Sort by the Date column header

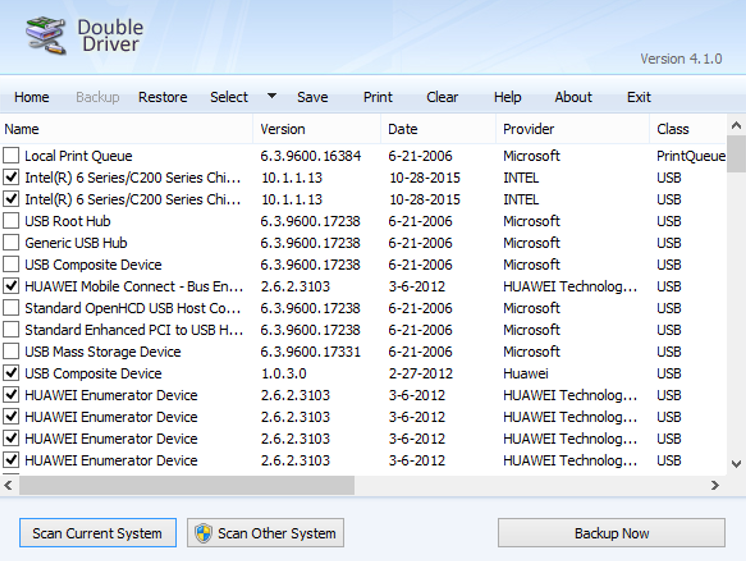pyautogui.click(x=438, y=129)
